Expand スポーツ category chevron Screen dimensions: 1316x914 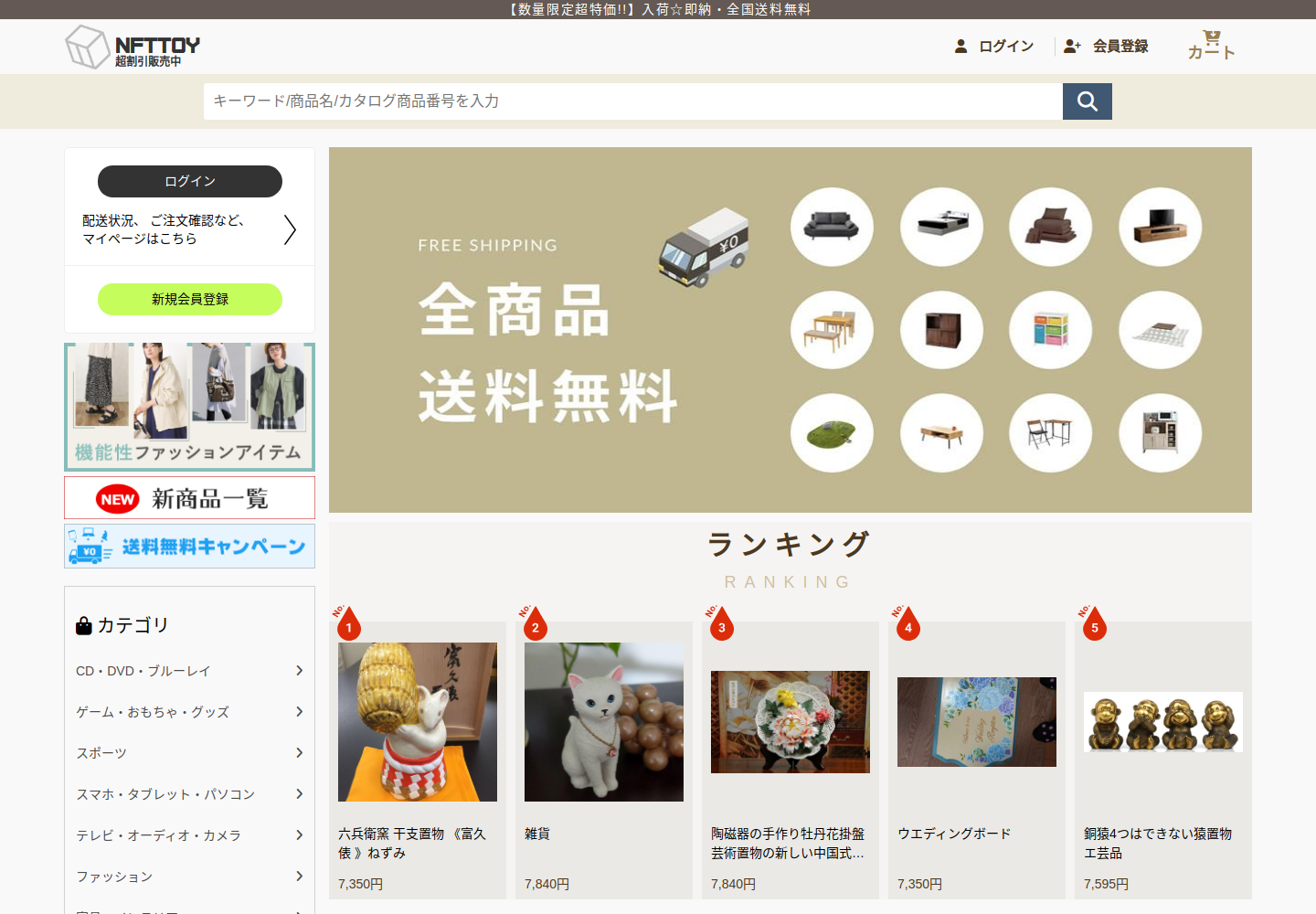pyautogui.click(x=299, y=753)
